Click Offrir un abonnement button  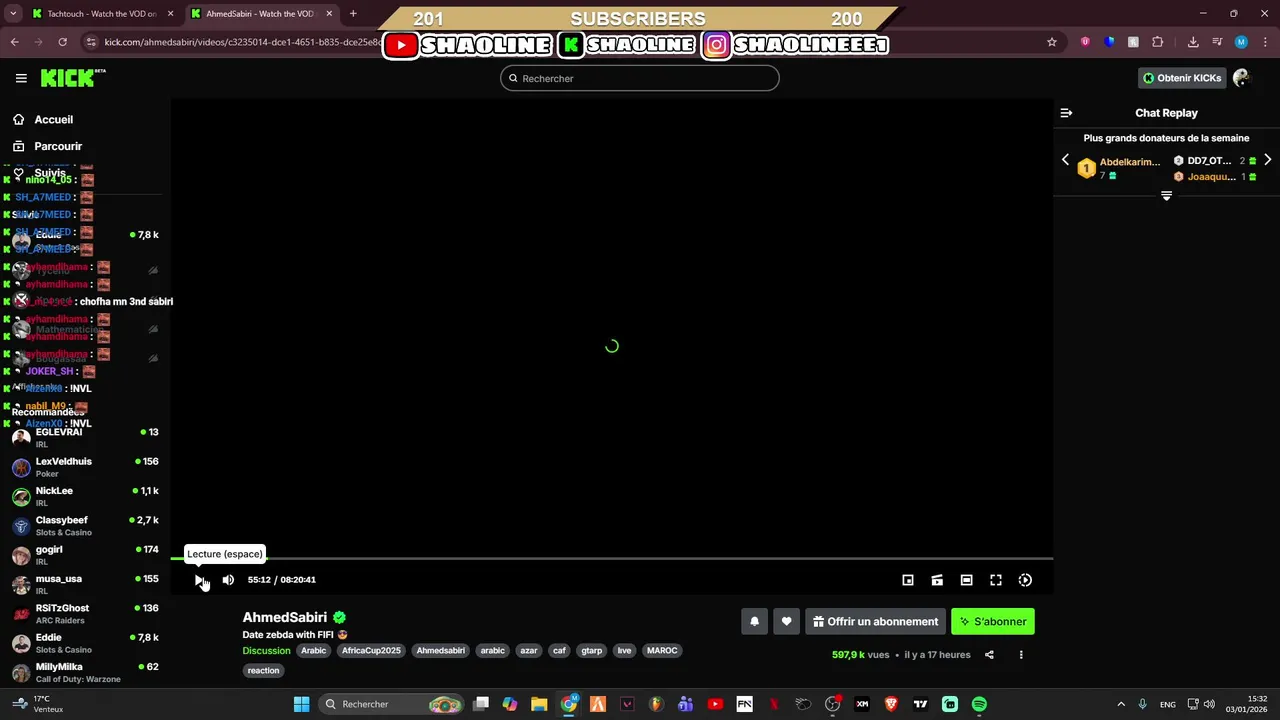coord(875,621)
